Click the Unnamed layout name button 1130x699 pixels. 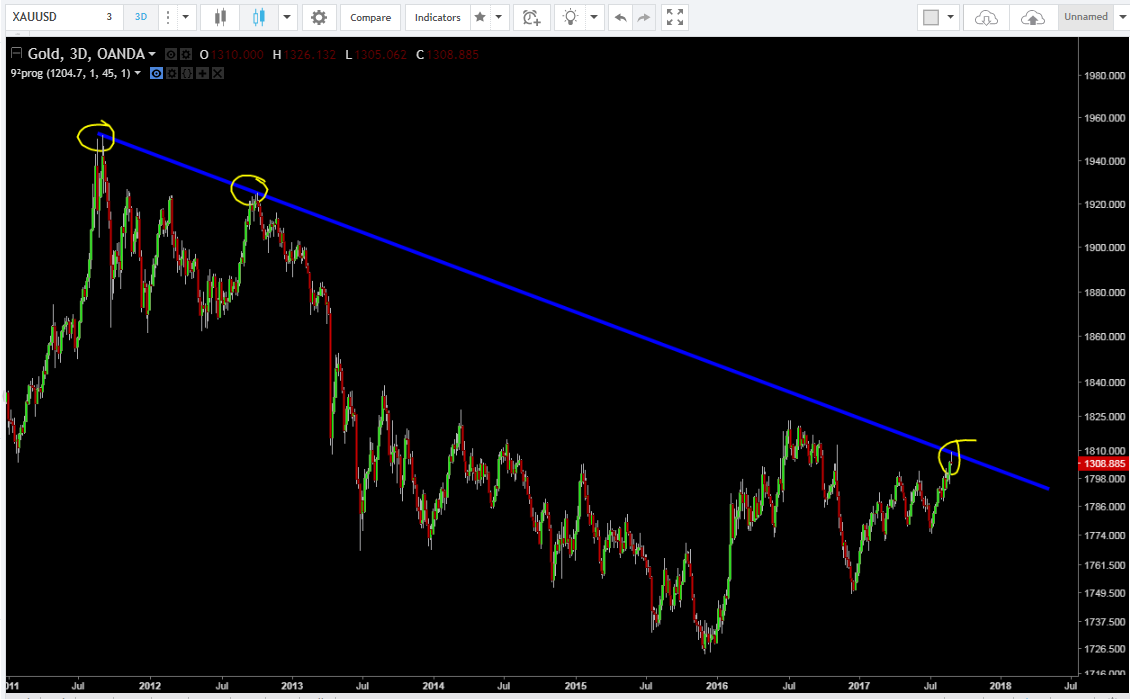pos(1085,17)
